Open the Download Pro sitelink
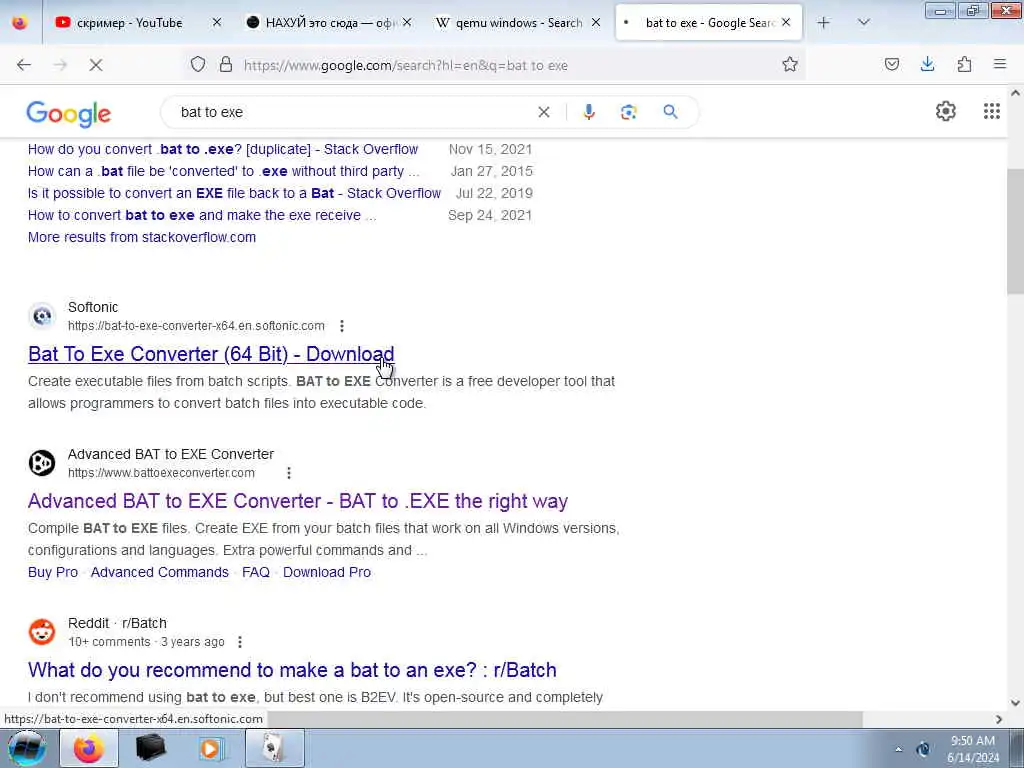The height and width of the screenshot is (768, 1024). coord(327,573)
